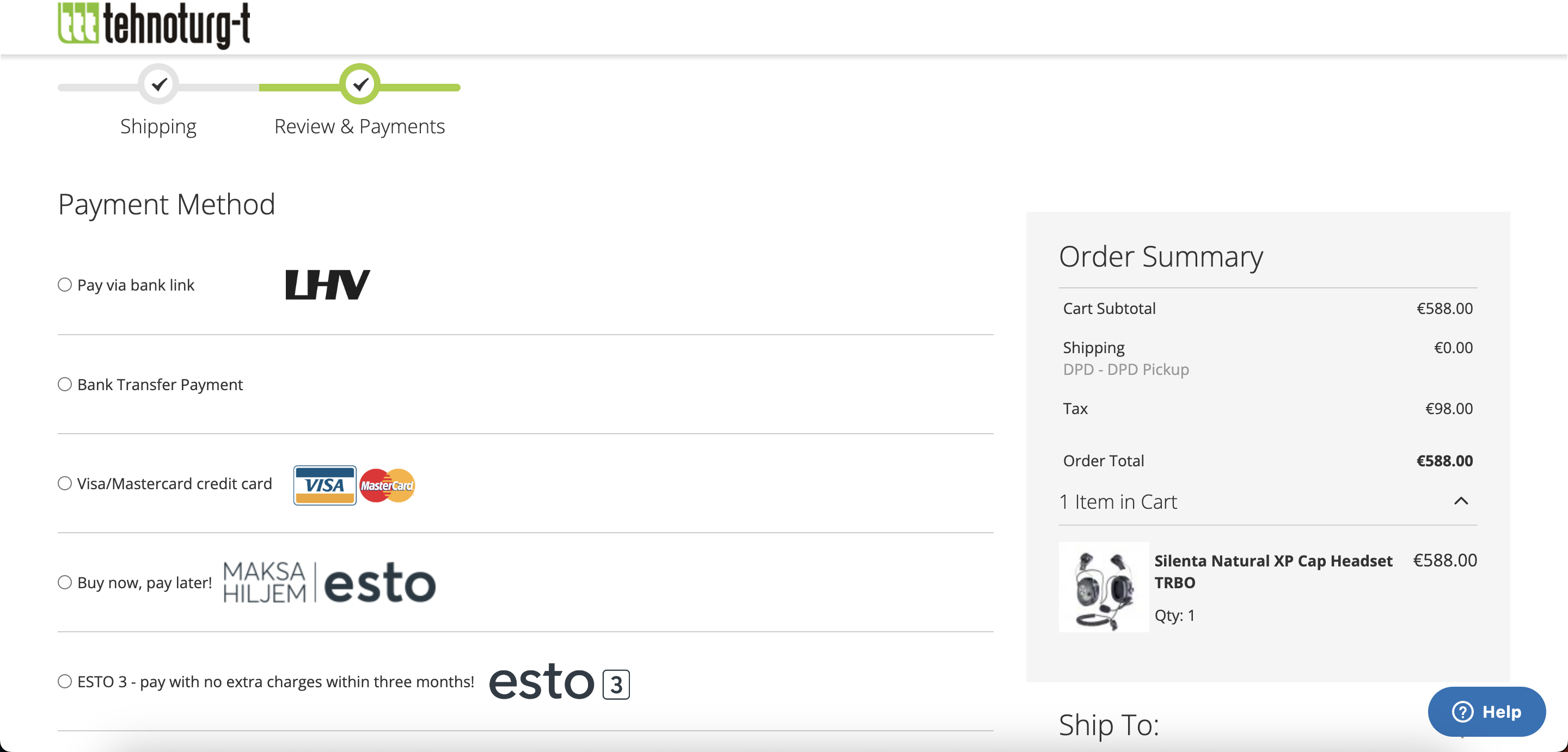Click the esto 3 logo
Image resolution: width=1568 pixels, height=752 pixels.
click(x=559, y=683)
